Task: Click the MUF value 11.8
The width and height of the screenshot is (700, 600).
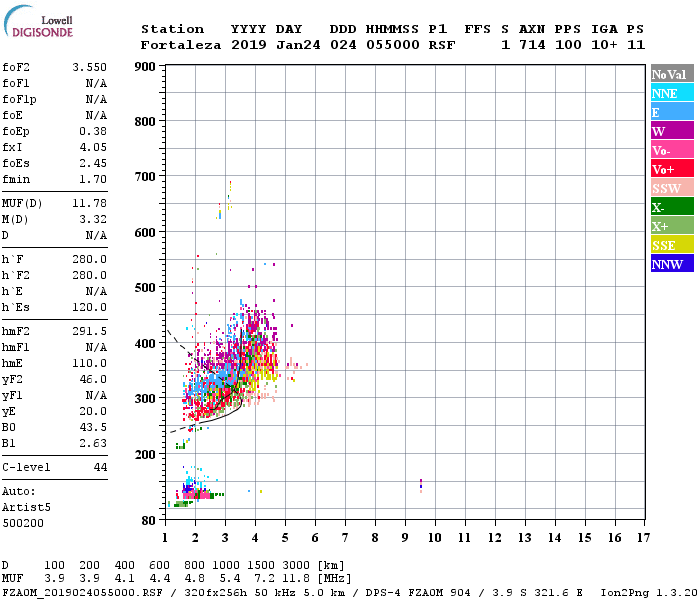Action: [296, 579]
